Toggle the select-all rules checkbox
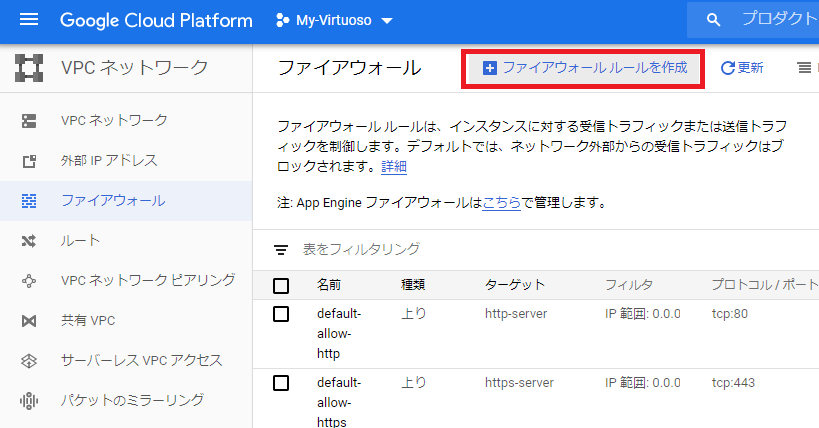 [x=281, y=286]
